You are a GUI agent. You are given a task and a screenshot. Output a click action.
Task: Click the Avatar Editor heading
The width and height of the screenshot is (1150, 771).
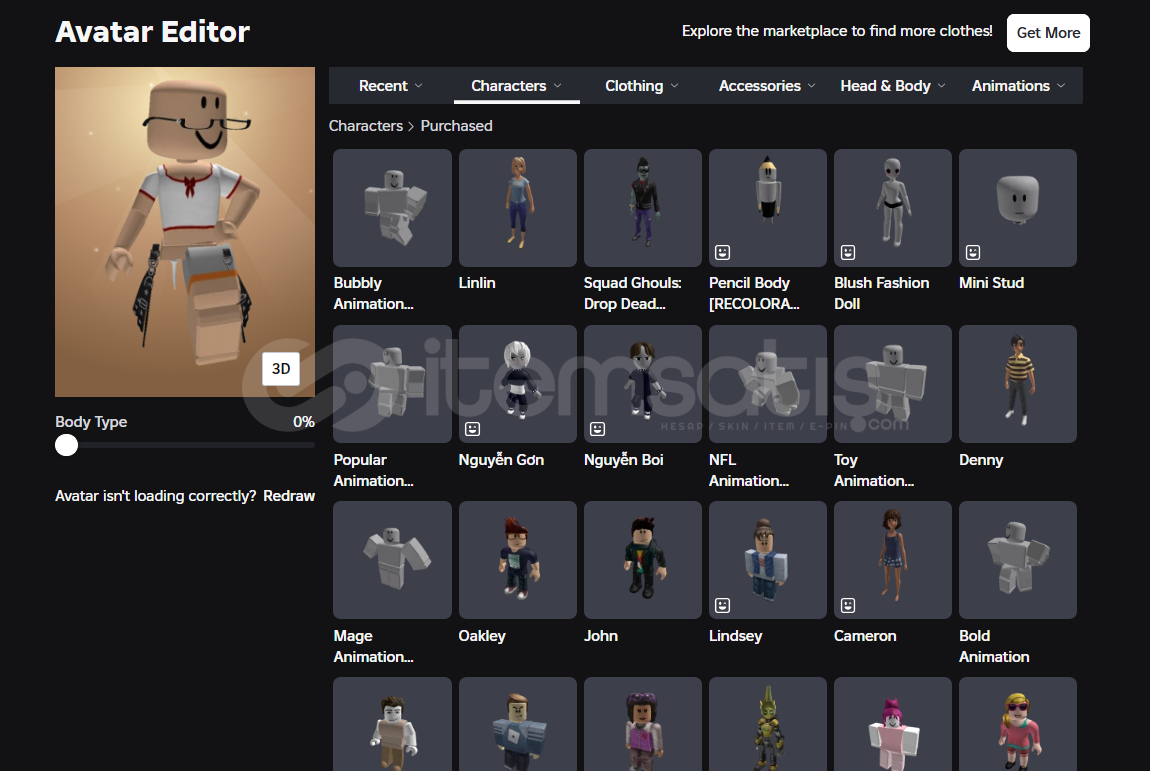point(153,32)
